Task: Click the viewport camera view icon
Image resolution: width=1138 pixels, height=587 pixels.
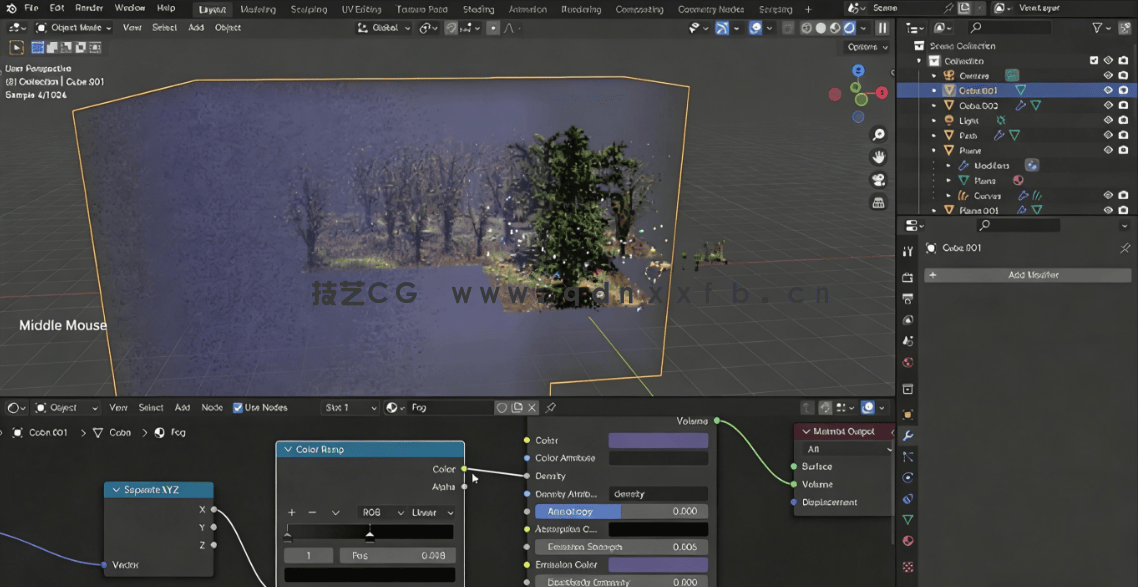Action: [878, 180]
